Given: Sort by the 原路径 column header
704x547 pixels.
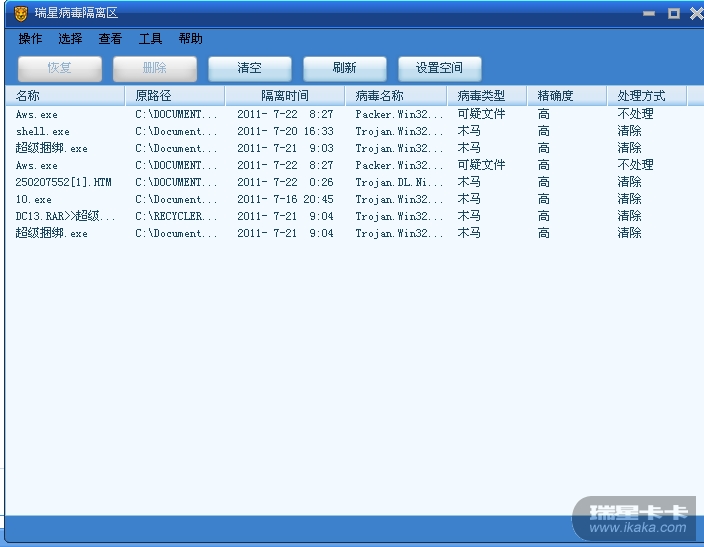Looking at the screenshot, I should [175, 96].
